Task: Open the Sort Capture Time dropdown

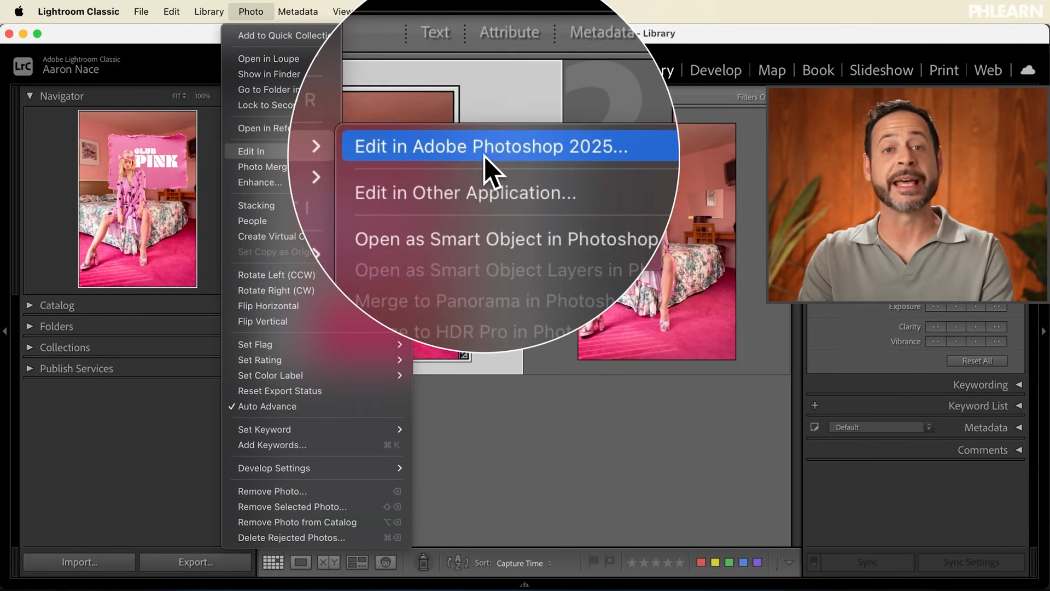Action: (x=524, y=563)
